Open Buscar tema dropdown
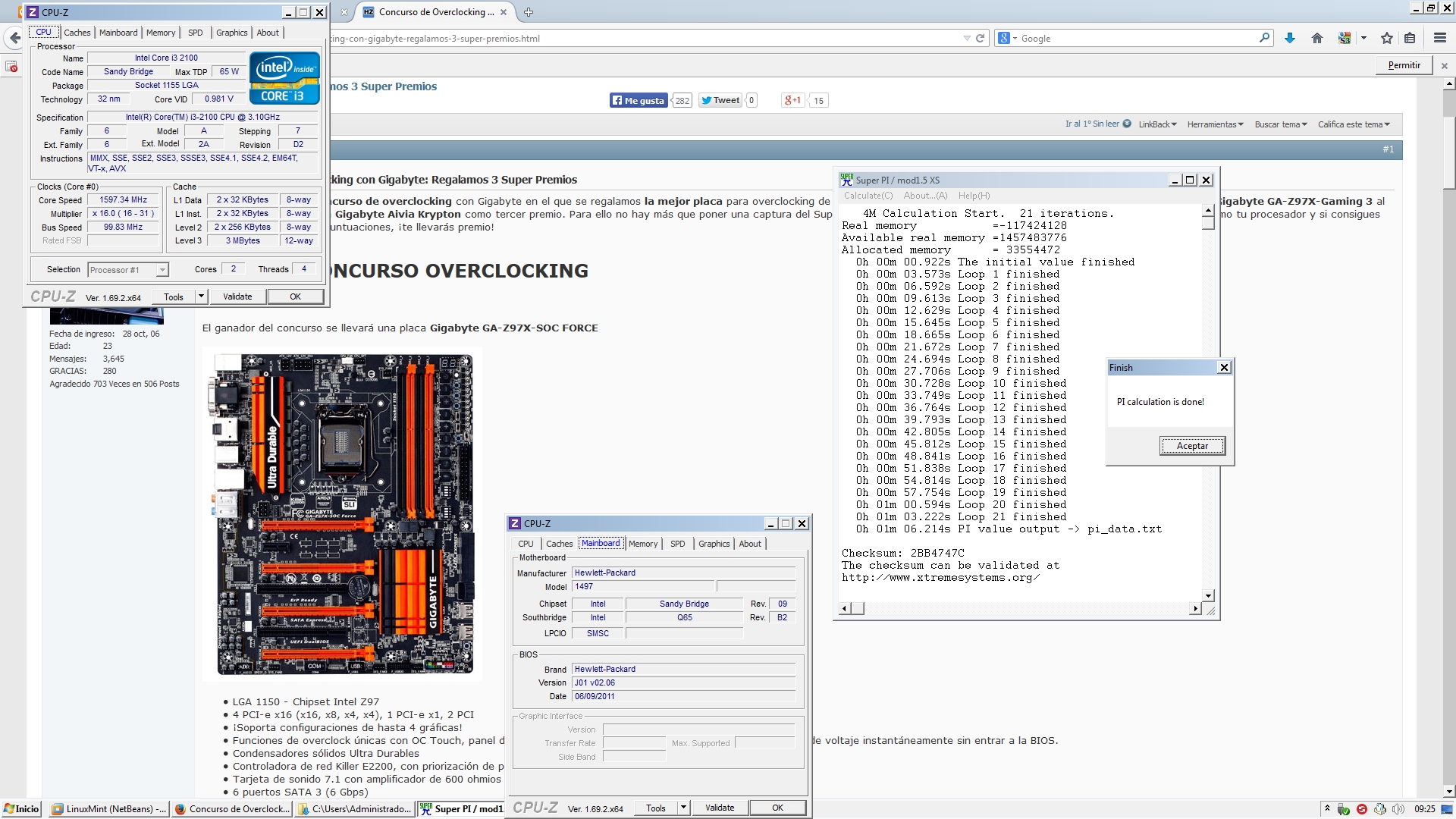 [1280, 124]
